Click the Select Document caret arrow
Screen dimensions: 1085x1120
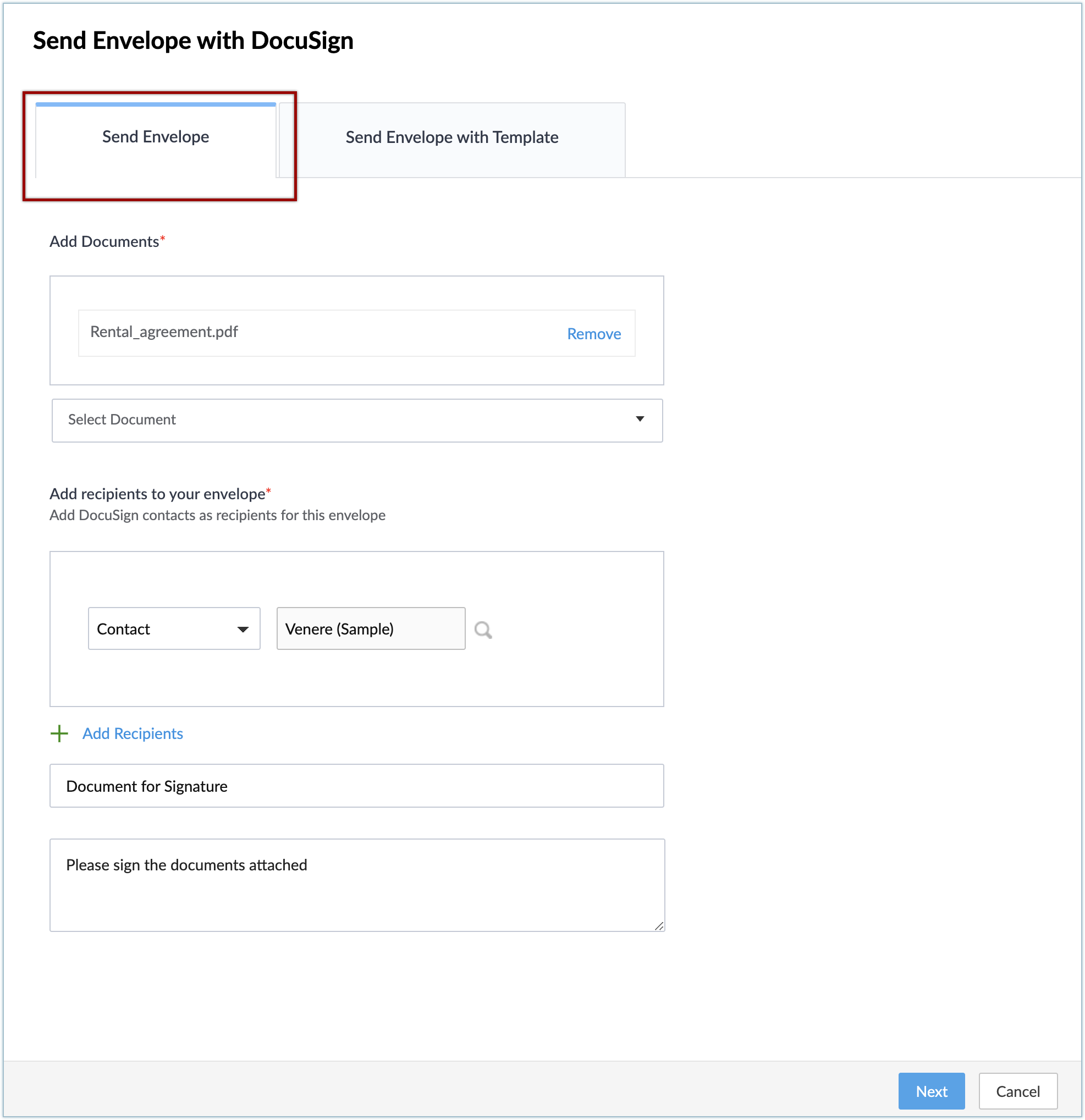point(640,420)
